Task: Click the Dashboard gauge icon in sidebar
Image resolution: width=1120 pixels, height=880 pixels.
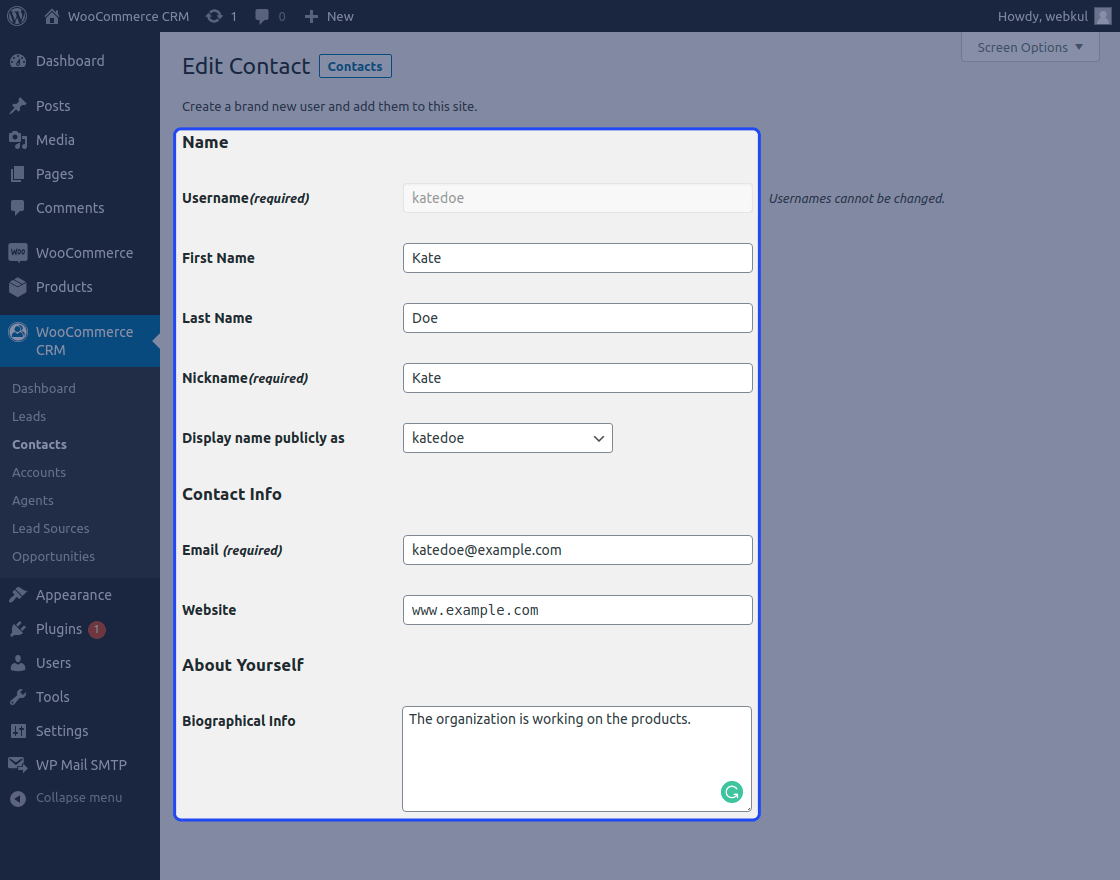Action: coord(18,61)
